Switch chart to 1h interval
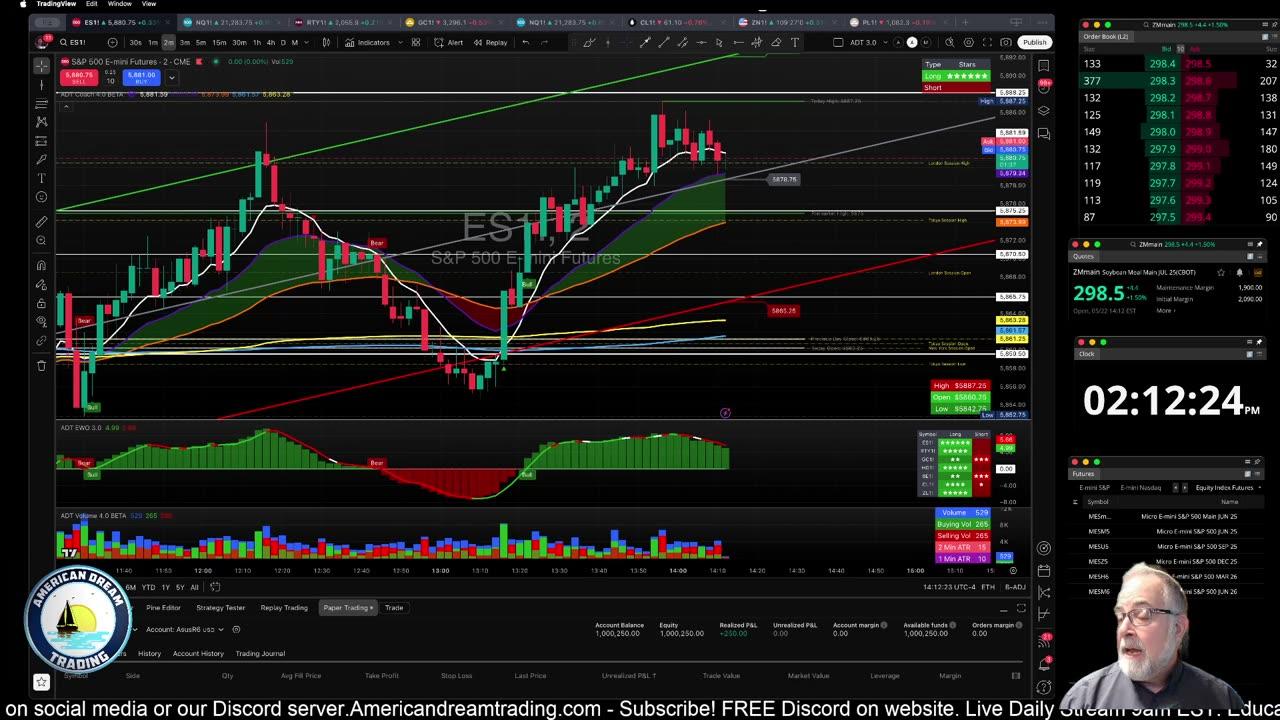 [257, 42]
